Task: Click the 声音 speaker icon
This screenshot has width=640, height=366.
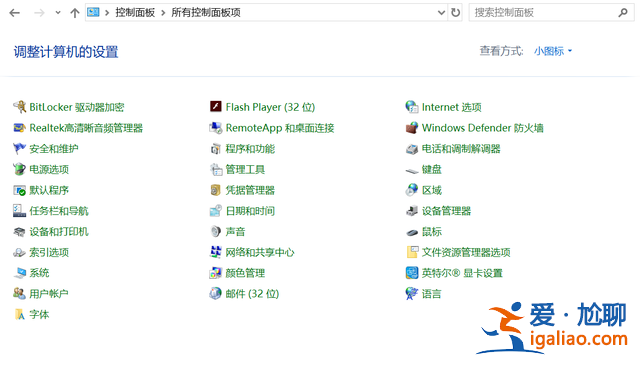Action: (x=216, y=232)
